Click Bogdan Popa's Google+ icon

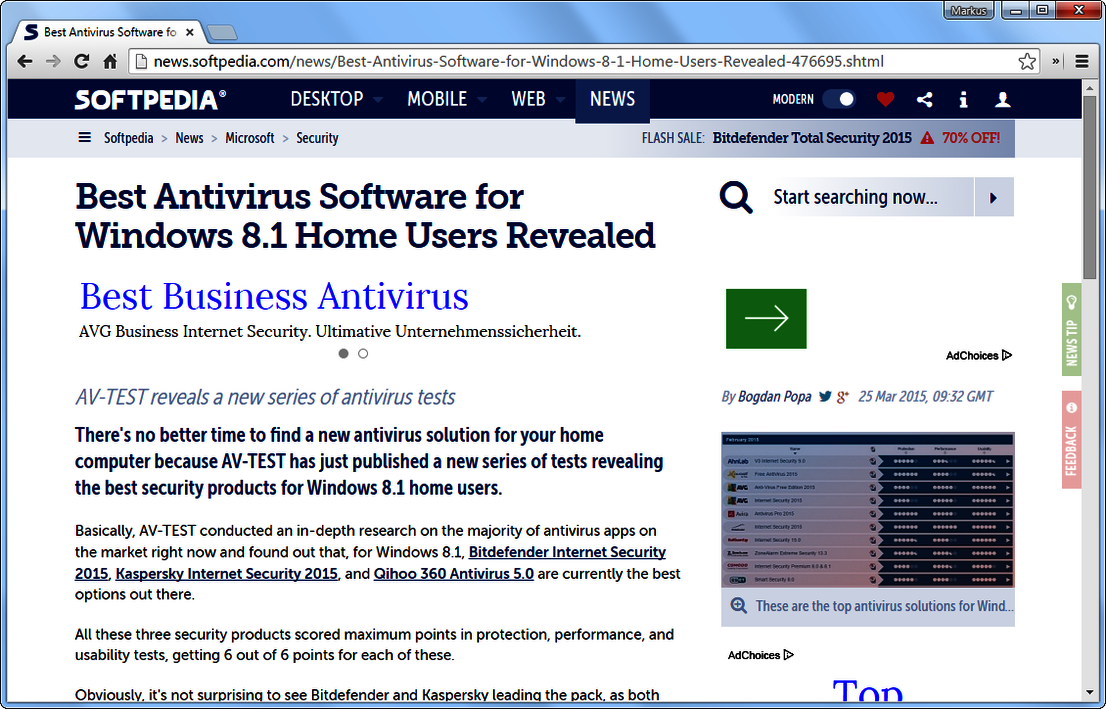tap(841, 396)
